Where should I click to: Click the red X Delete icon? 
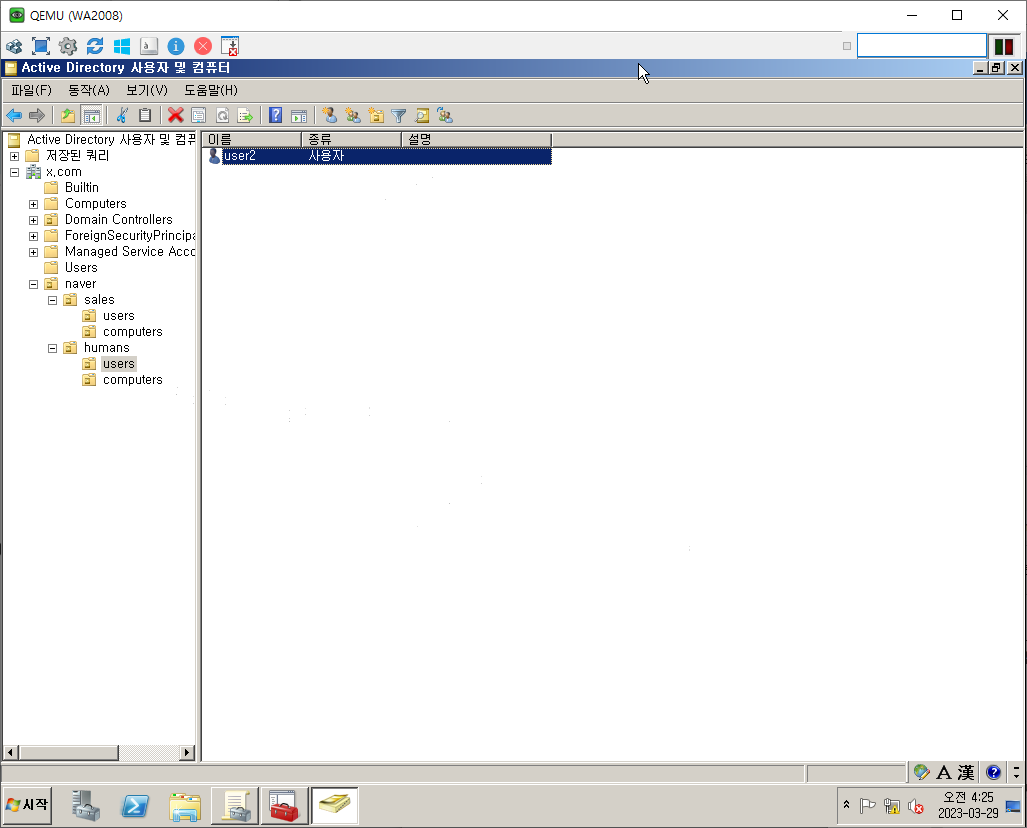[175, 116]
